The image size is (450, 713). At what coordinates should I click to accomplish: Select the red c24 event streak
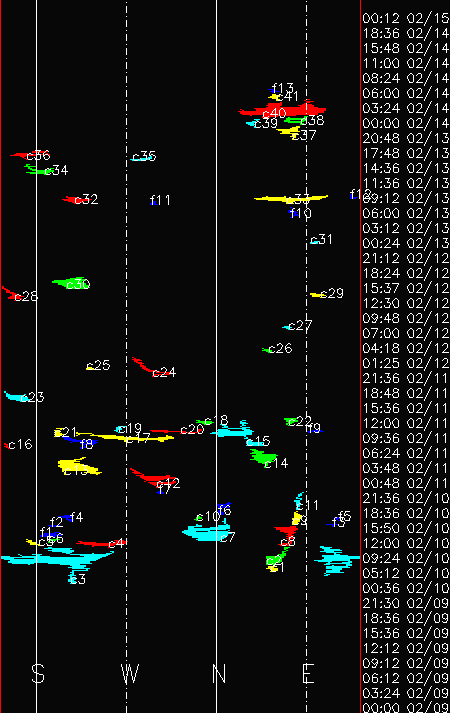[149, 367]
